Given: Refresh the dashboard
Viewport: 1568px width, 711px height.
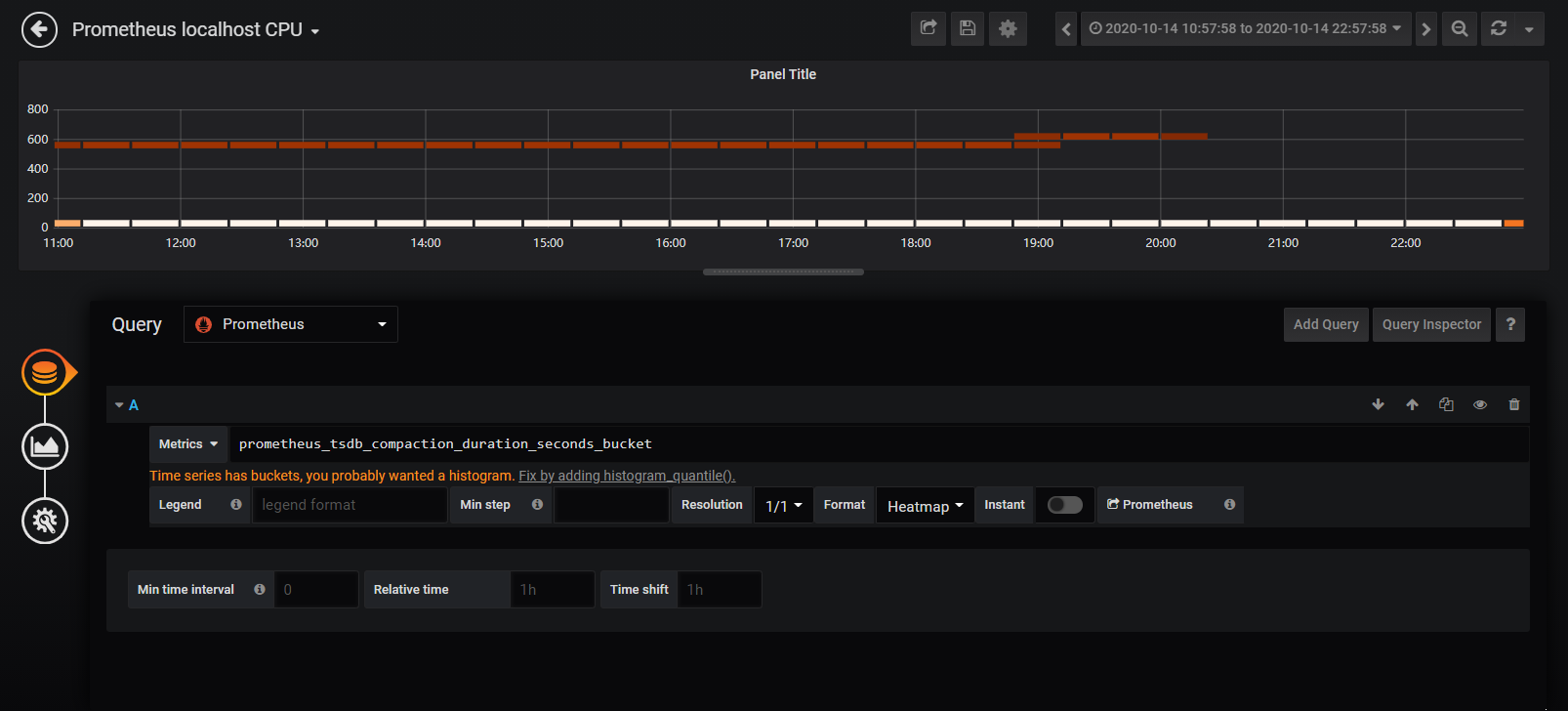Looking at the screenshot, I should (1499, 28).
